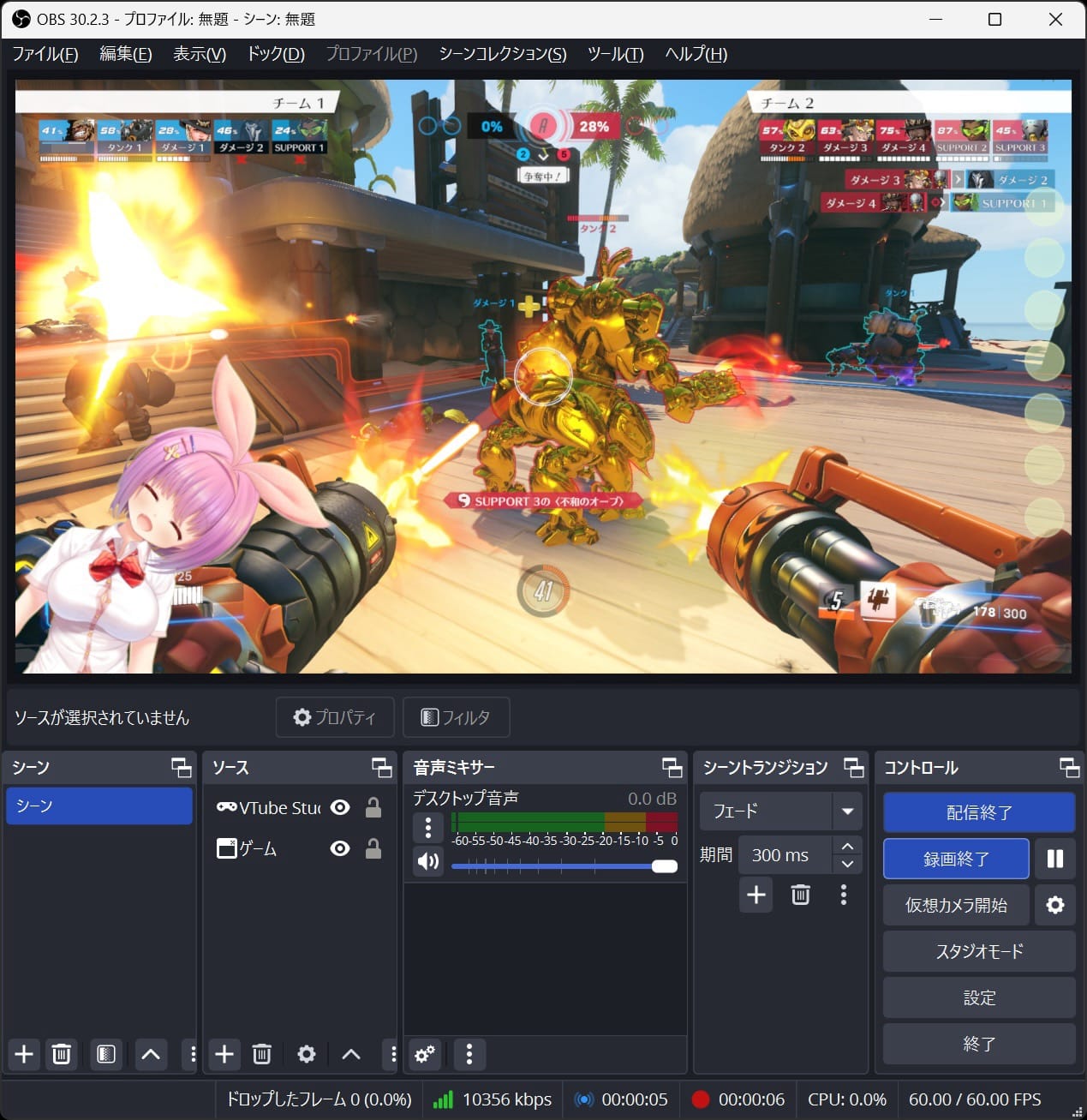The height and width of the screenshot is (1120, 1087).
Task: Open the sources dock three-dot overflow menu
Action: (393, 1053)
